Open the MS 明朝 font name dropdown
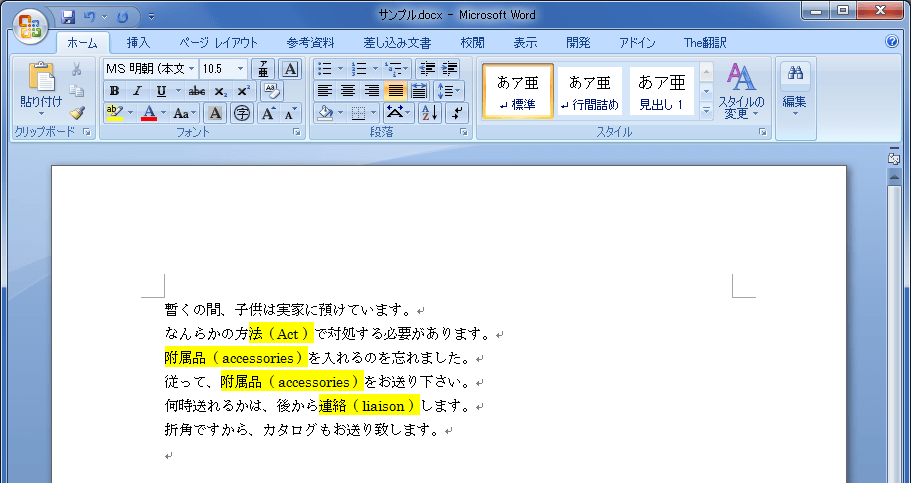Image resolution: width=911 pixels, height=483 pixels. pos(191,69)
